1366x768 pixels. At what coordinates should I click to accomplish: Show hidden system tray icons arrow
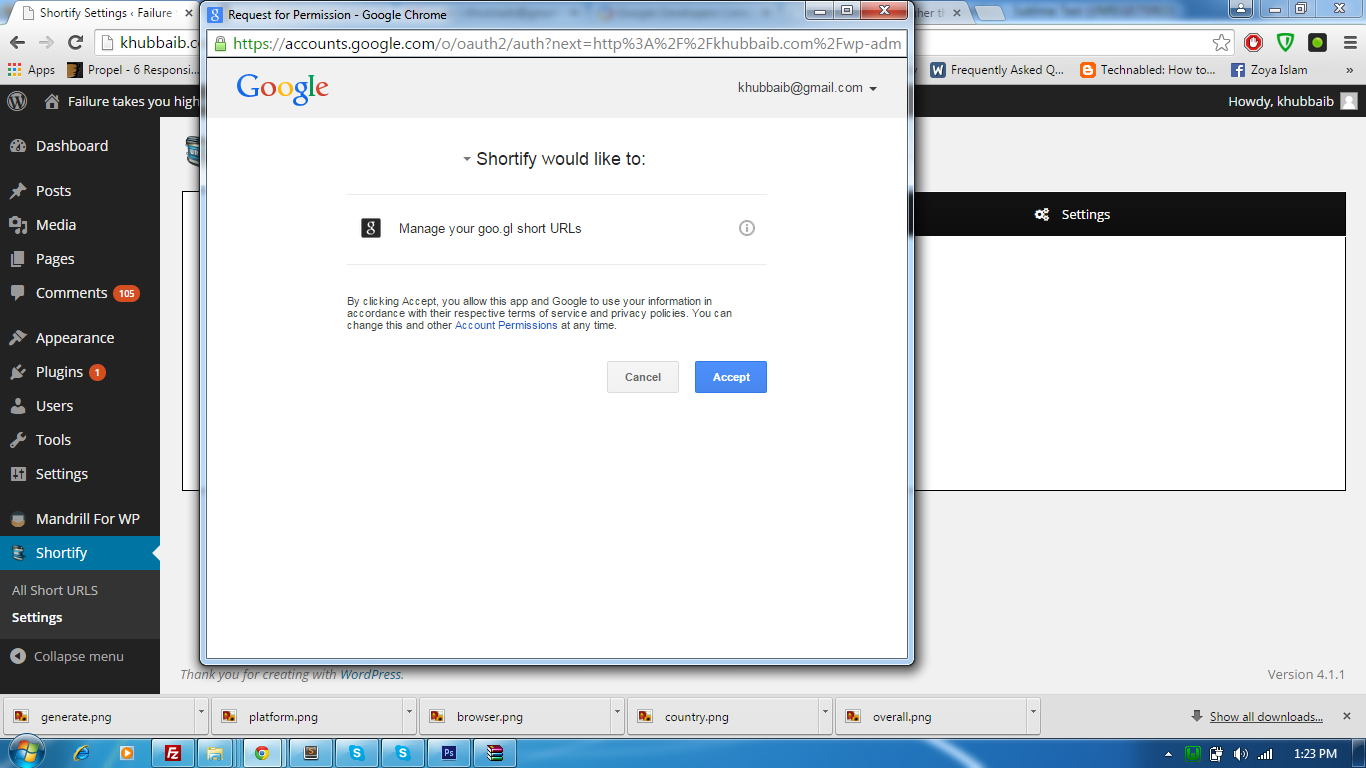tap(1169, 753)
